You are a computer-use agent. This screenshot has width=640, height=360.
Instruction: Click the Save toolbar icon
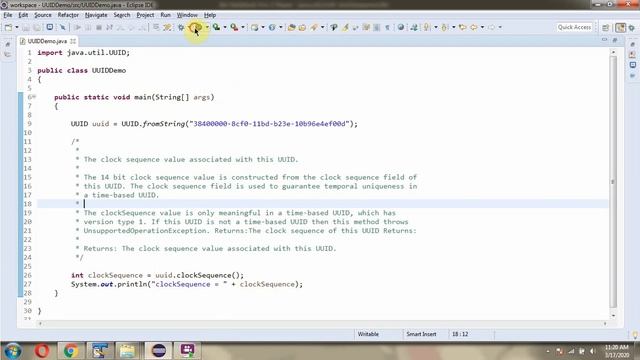click(x=26, y=27)
